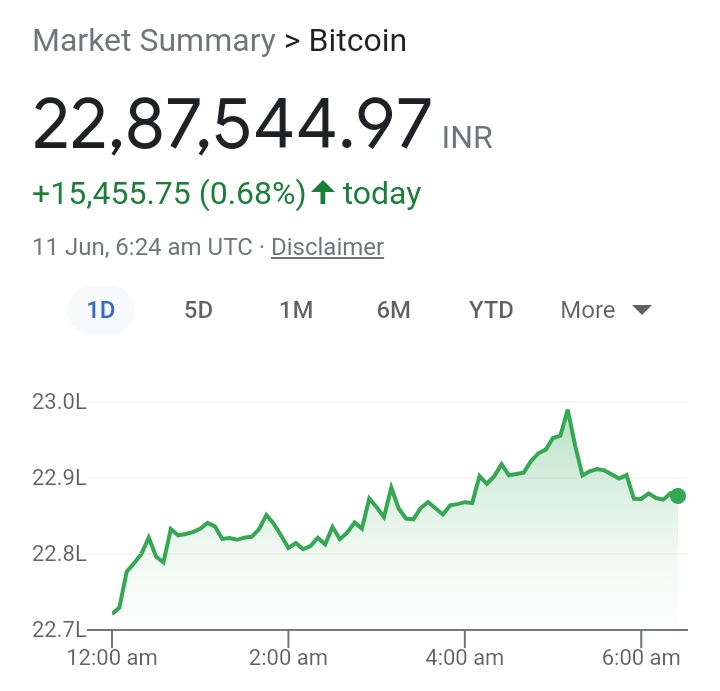This screenshot has width=720, height=691.
Task: Show the 1M price chart
Action: [x=296, y=310]
